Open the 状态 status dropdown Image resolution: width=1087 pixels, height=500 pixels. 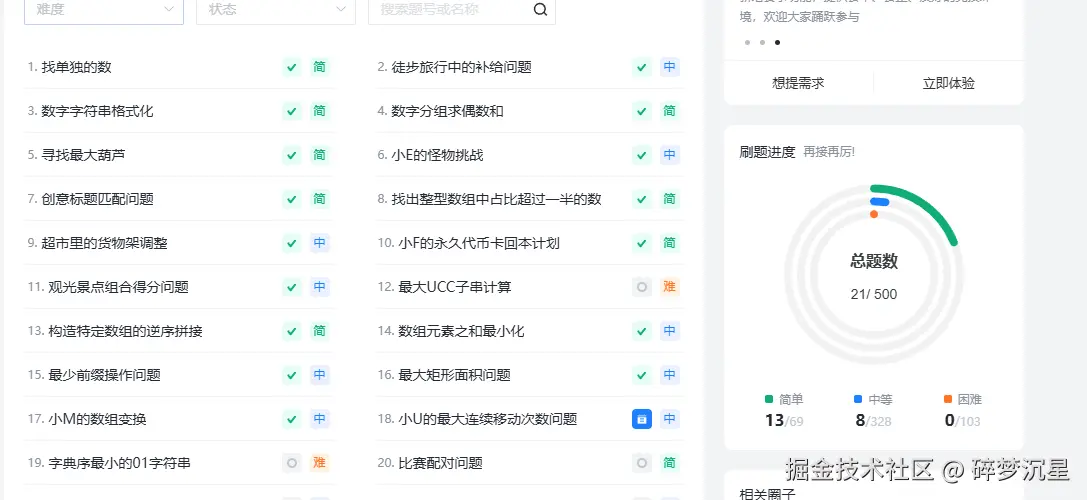276,10
